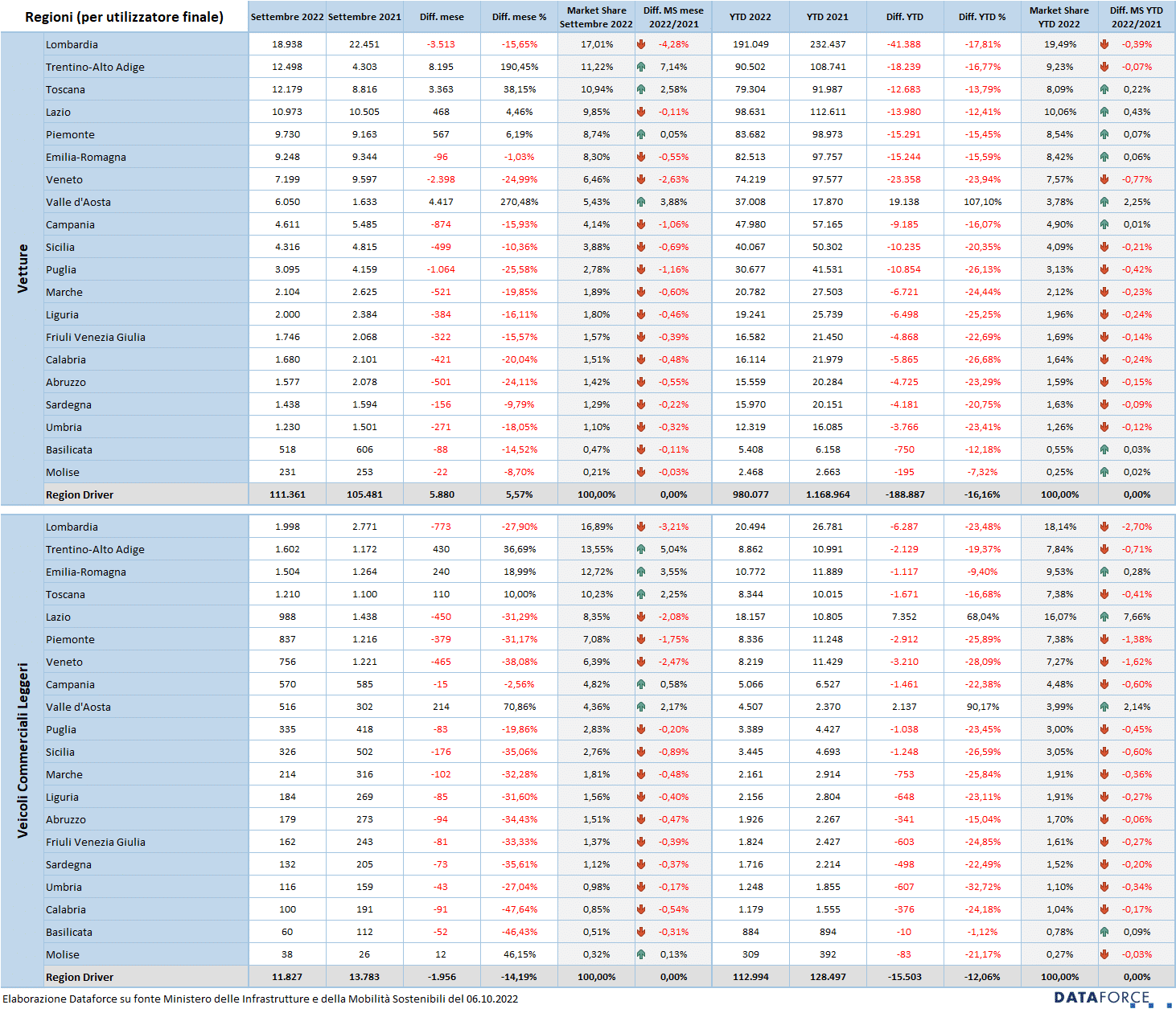Click the 68,04% YTD value for Lazio
The height and width of the screenshot is (1009, 1176).
pos(982,617)
